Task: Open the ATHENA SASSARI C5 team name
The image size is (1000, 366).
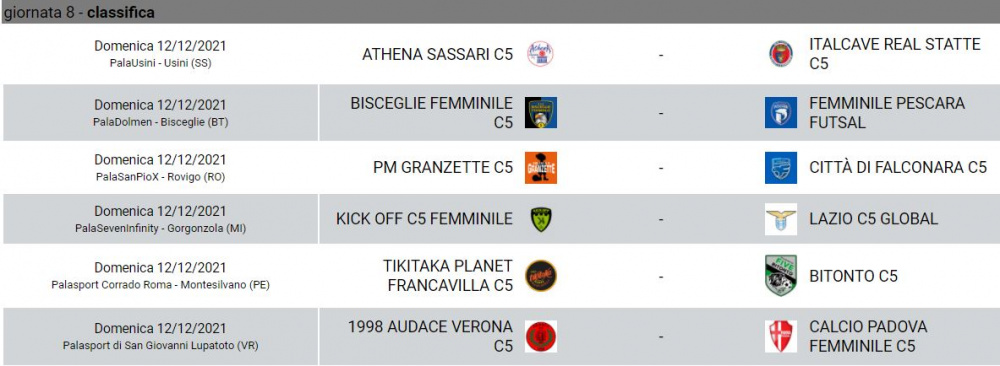Action: [x=438, y=55]
